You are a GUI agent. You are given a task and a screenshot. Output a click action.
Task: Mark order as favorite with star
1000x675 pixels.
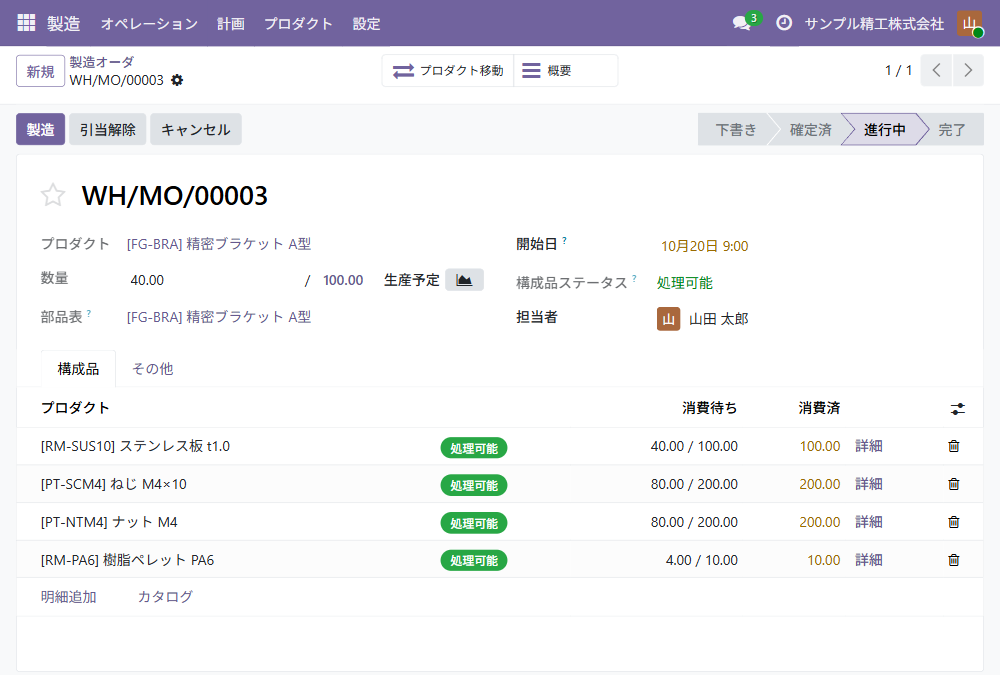53,195
